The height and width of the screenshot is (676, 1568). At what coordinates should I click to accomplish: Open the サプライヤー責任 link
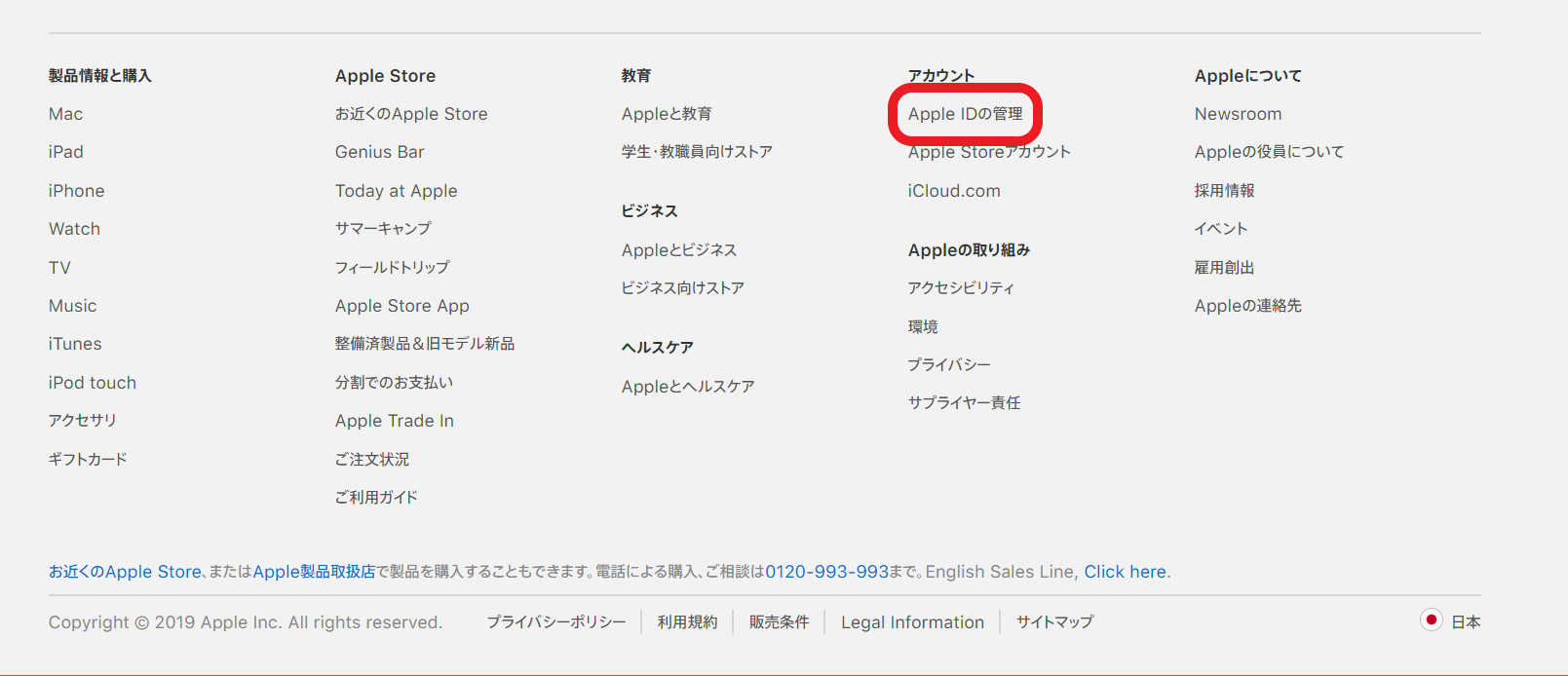(965, 403)
